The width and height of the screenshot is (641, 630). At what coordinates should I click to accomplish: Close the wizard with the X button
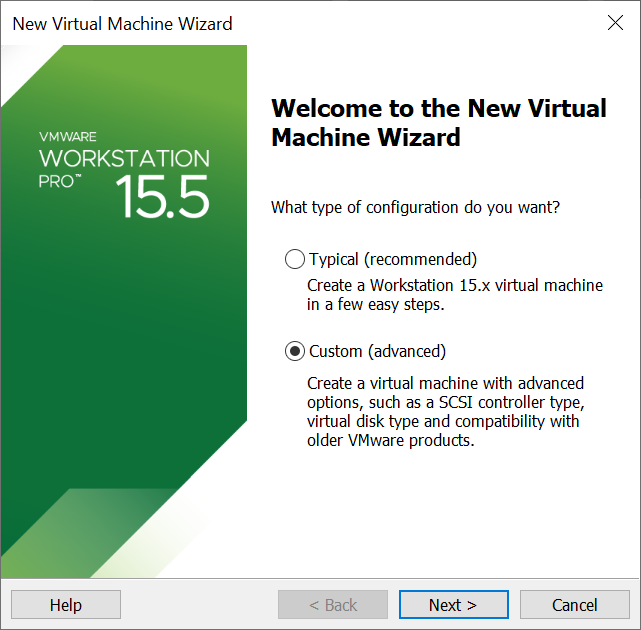coord(615,23)
